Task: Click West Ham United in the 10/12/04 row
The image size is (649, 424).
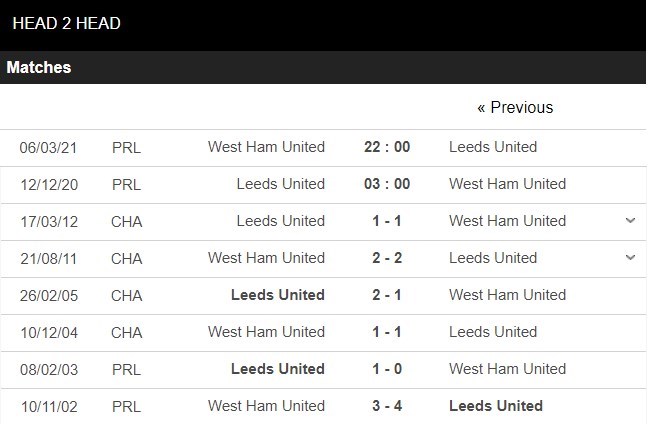Action: (x=266, y=331)
